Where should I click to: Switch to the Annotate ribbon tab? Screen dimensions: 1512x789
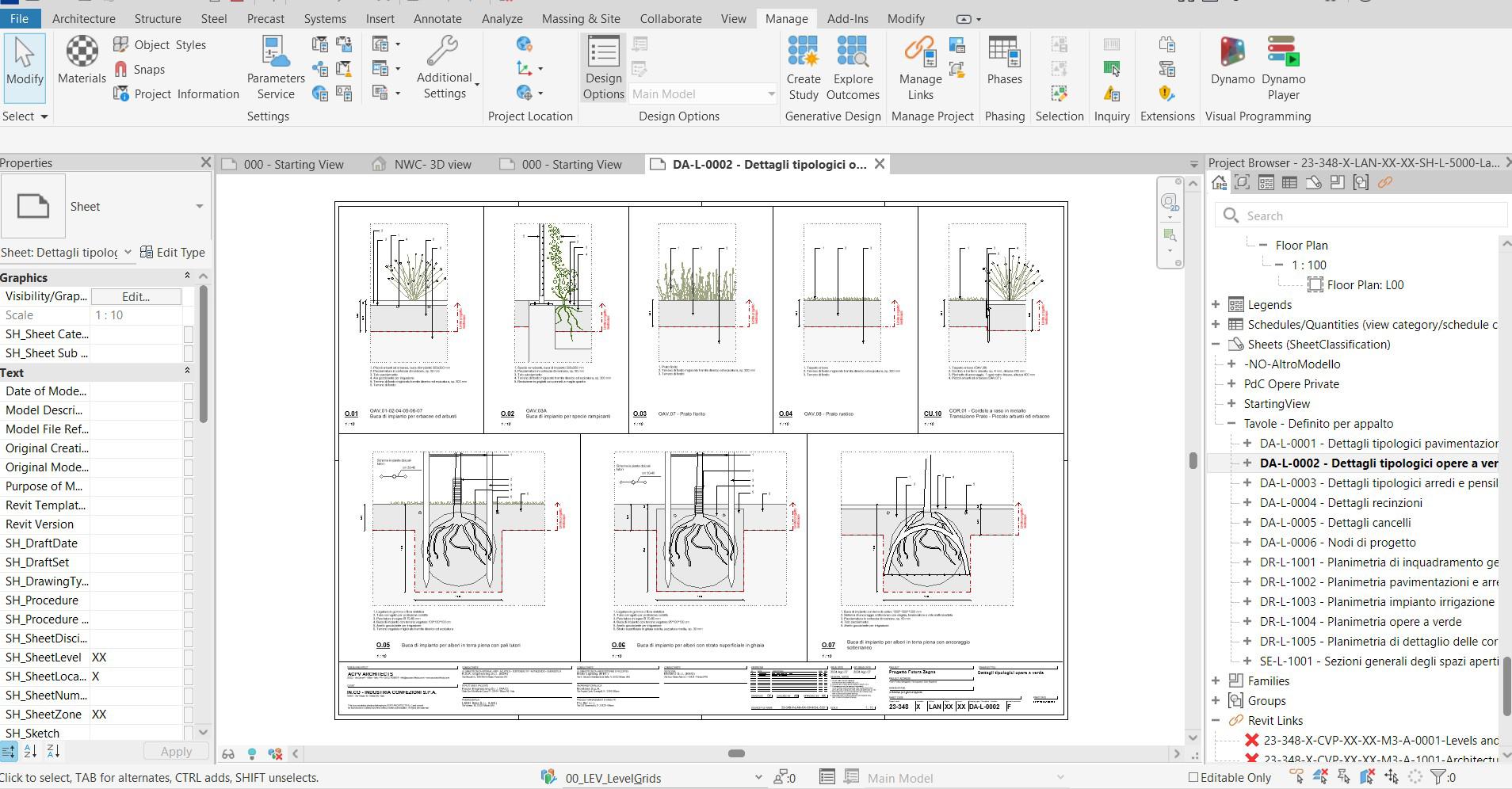437,18
